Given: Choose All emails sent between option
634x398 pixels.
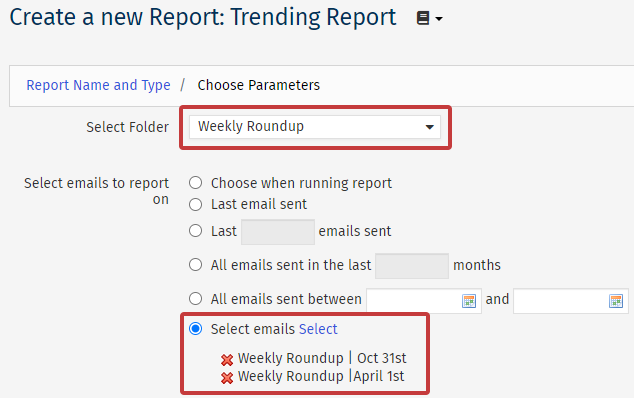Looking at the screenshot, I should [196, 299].
